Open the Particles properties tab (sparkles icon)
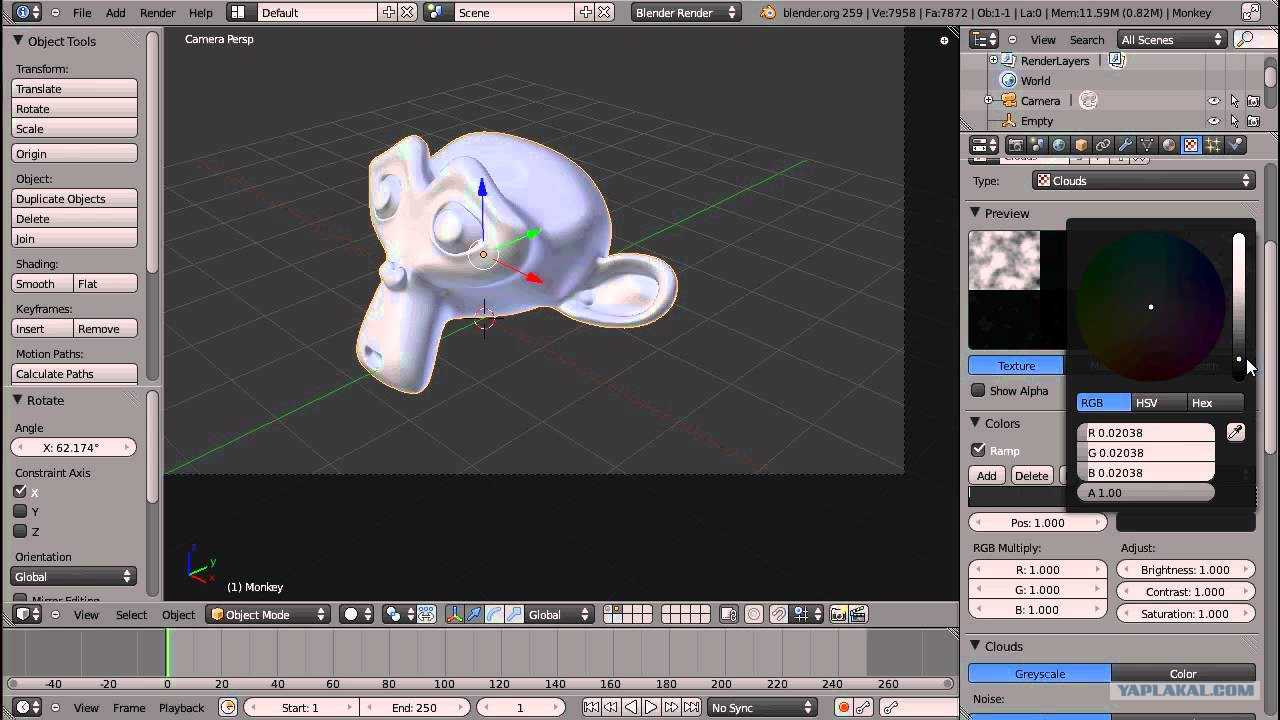The height and width of the screenshot is (720, 1280). point(1213,145)
